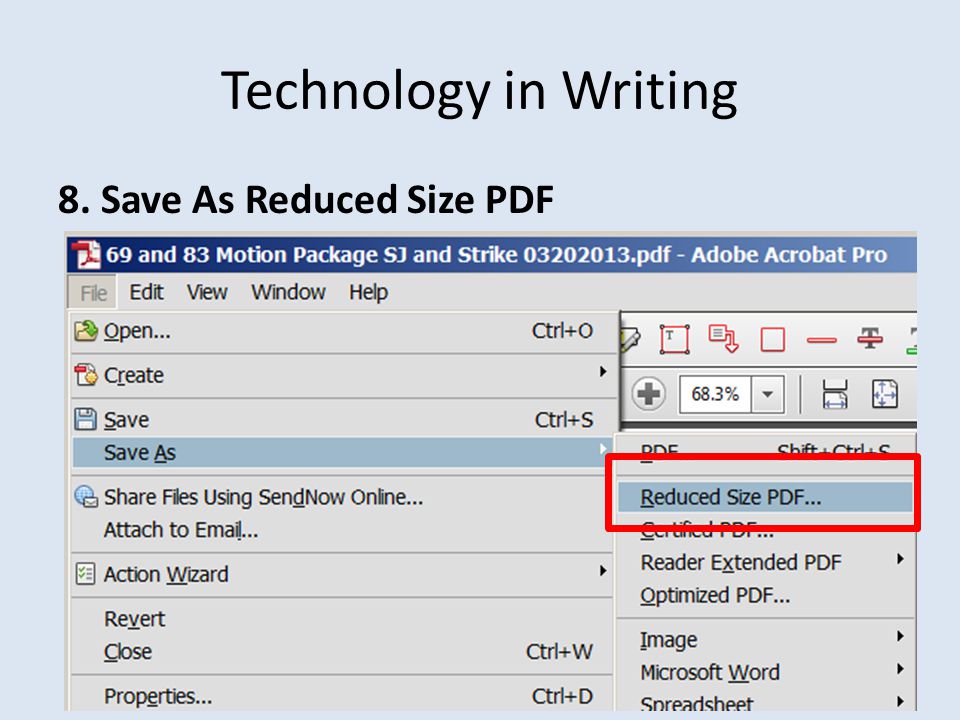The width and height of the screenshot is (960, 720).
Task: Select the Create menu entry
Action: point(344,375)
